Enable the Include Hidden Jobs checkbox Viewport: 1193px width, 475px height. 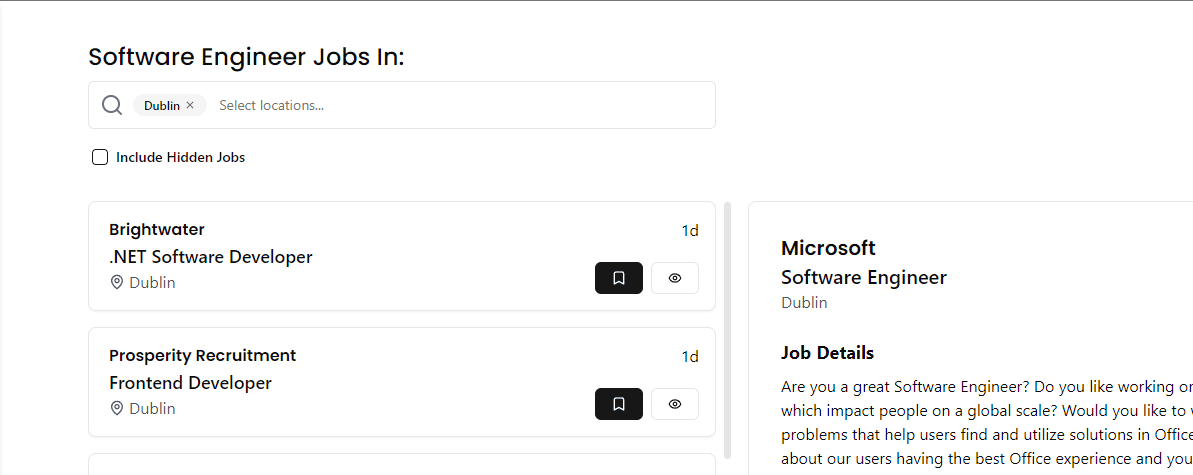click(x=100, y=157)
